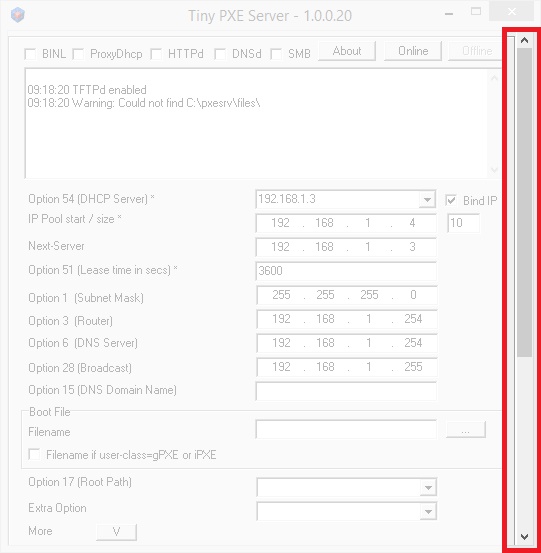Click the Tiny PXE Server app icon
Viewport: 541px width, 553px height.
point(18,15)
